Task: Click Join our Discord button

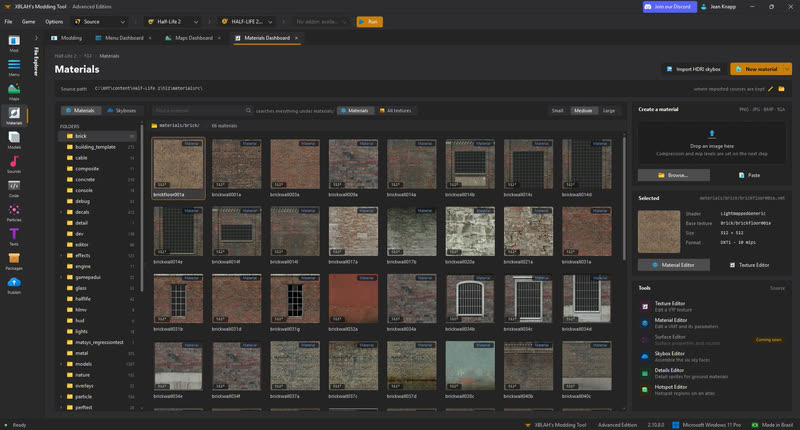Action: (x=669, y=7)
